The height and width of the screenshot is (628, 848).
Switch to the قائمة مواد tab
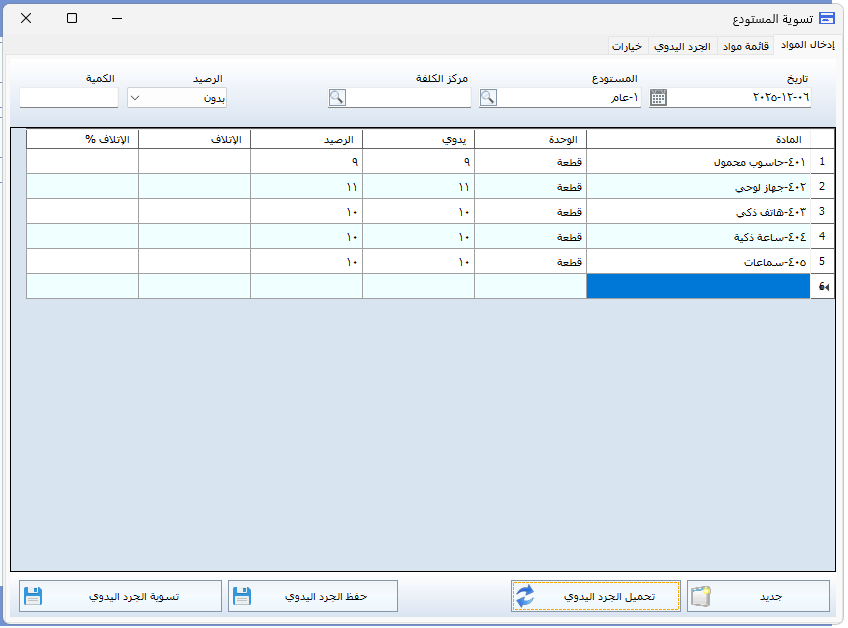coord(745,46)
